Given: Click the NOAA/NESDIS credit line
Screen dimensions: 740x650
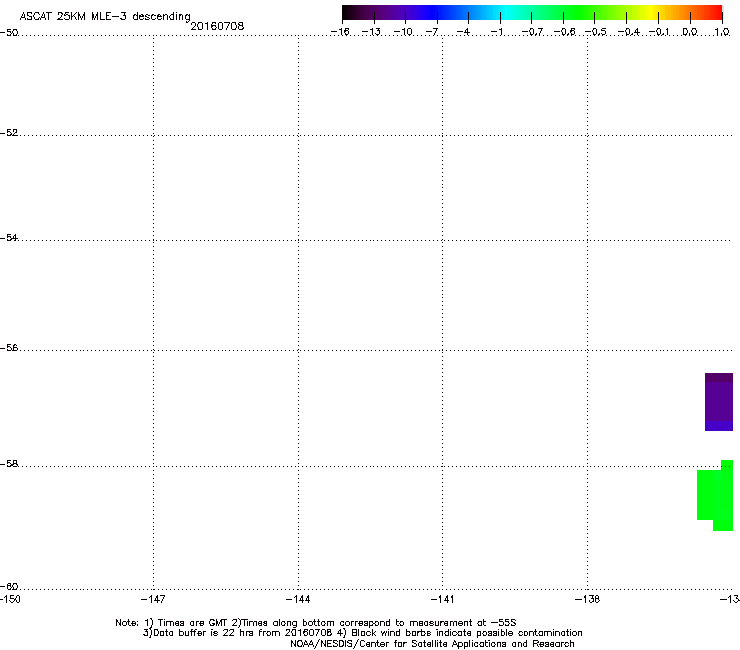Looking at the screenshot, I should (432, 644).
